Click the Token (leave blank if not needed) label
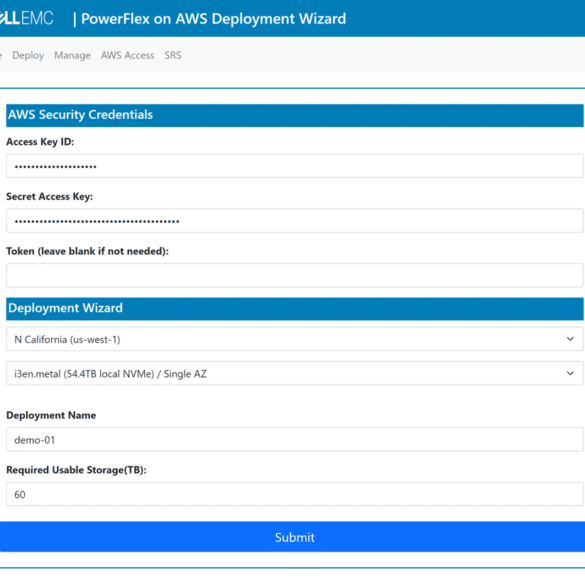Viewport: 585px width, 585px height. pos(87,251)
